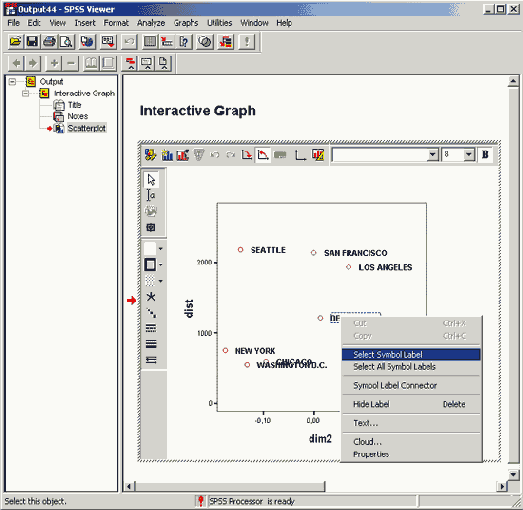Click the Go to Data grid icon
Image resolution: width=523 pixels, height=510 pixels.
coord(150,42)
